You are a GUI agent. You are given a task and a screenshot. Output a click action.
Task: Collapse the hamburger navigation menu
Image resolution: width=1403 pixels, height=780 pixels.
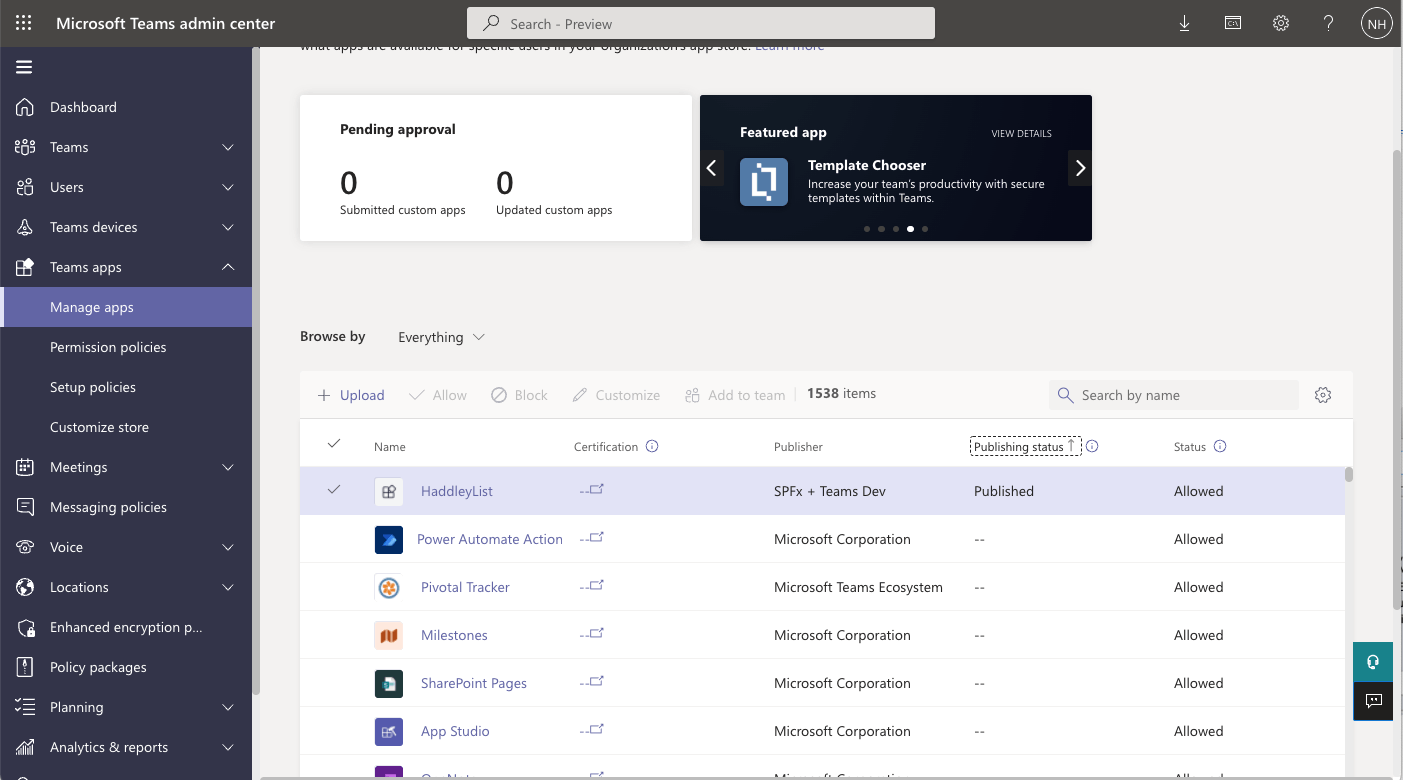[24, 67]
